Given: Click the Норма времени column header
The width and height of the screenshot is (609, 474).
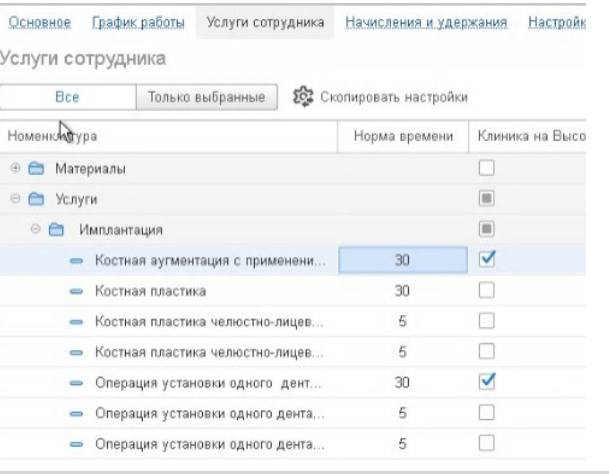Looking at the screenshot, I should tap(403, 135).
